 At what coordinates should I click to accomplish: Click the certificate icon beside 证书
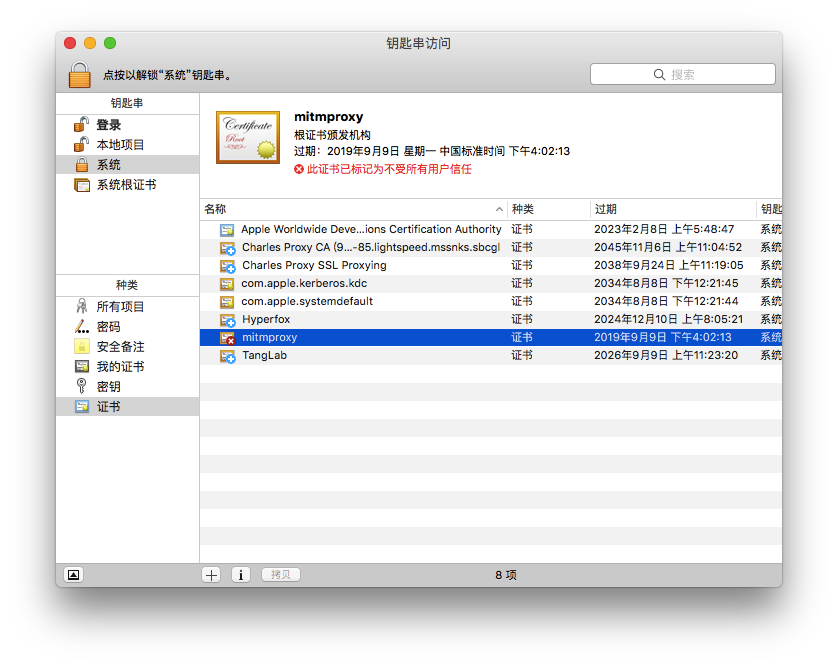pyautogui.click(x=82, y=406)
